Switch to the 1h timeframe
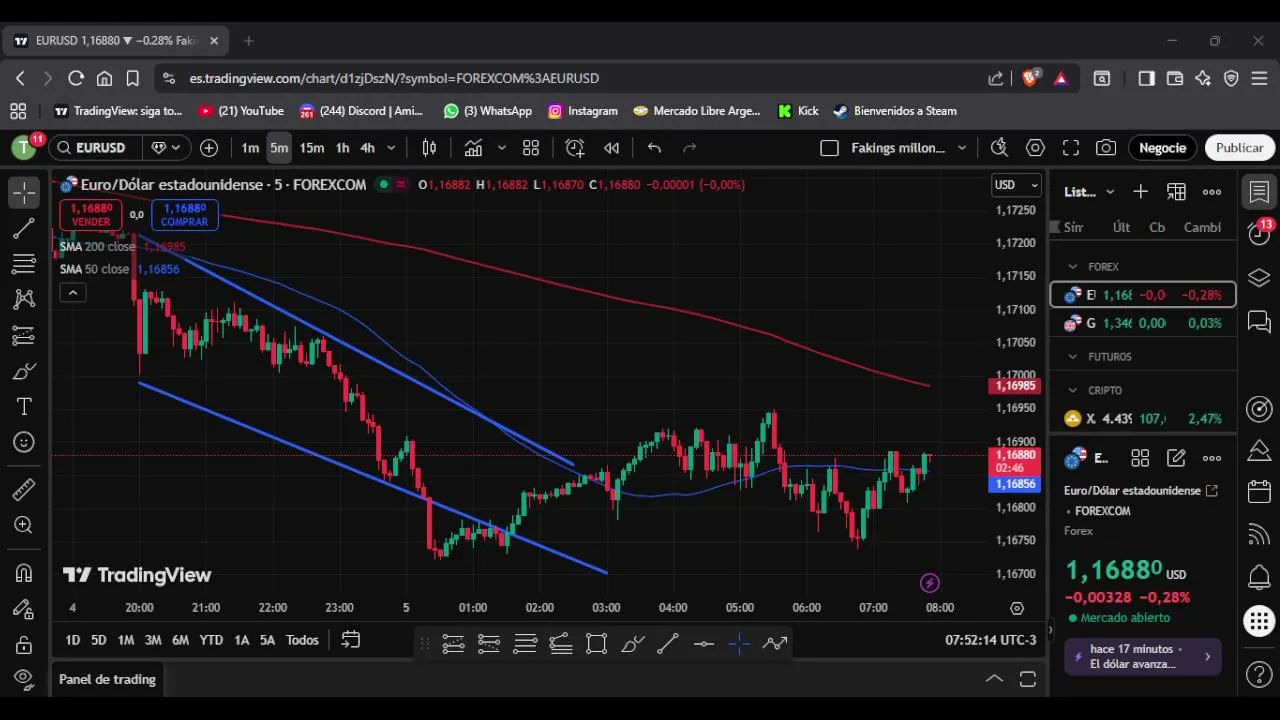This screenshot has height=720, width=1280. pyautogui.click(x=342, y=148)
